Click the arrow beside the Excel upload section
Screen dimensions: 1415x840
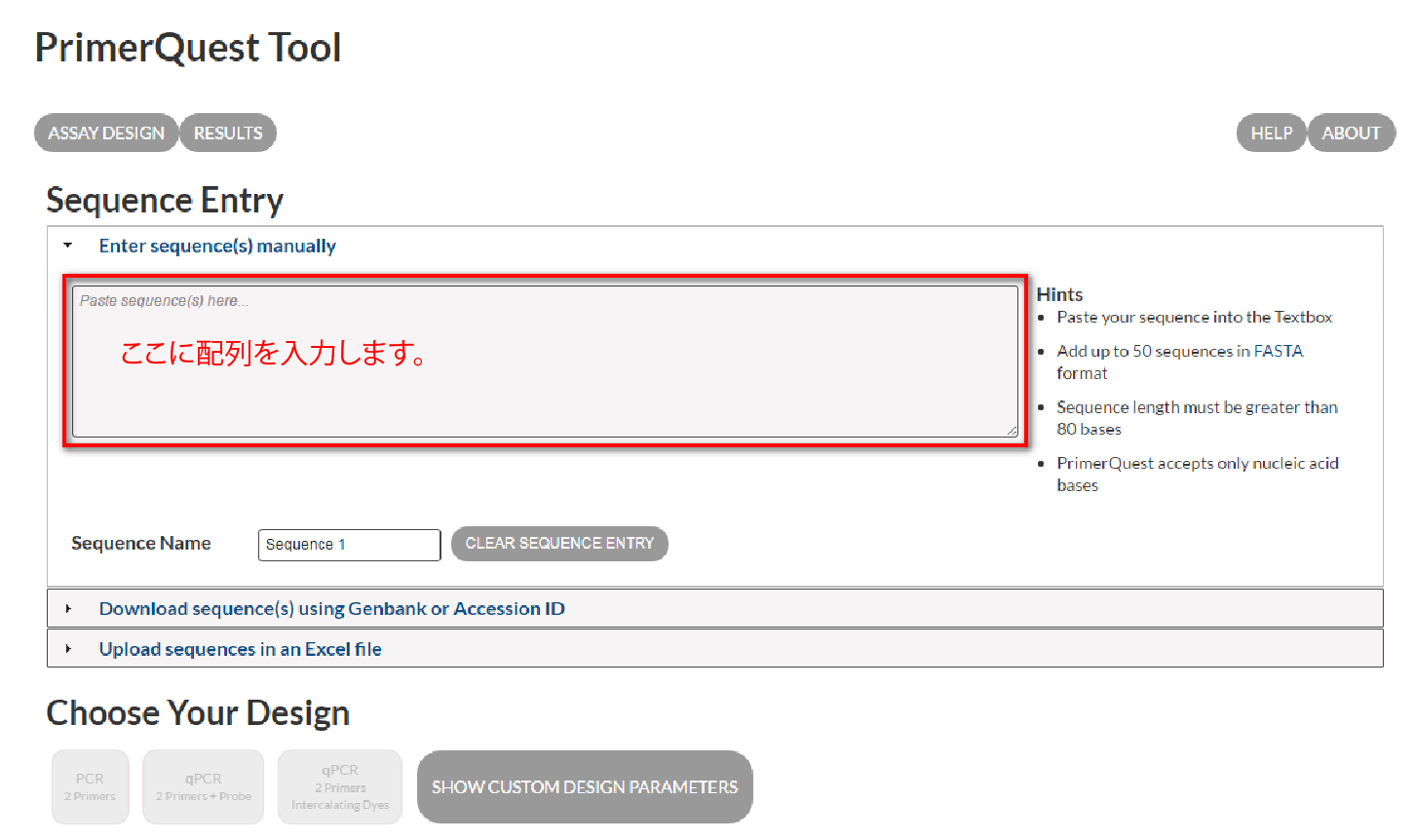(x=68, y=649)
